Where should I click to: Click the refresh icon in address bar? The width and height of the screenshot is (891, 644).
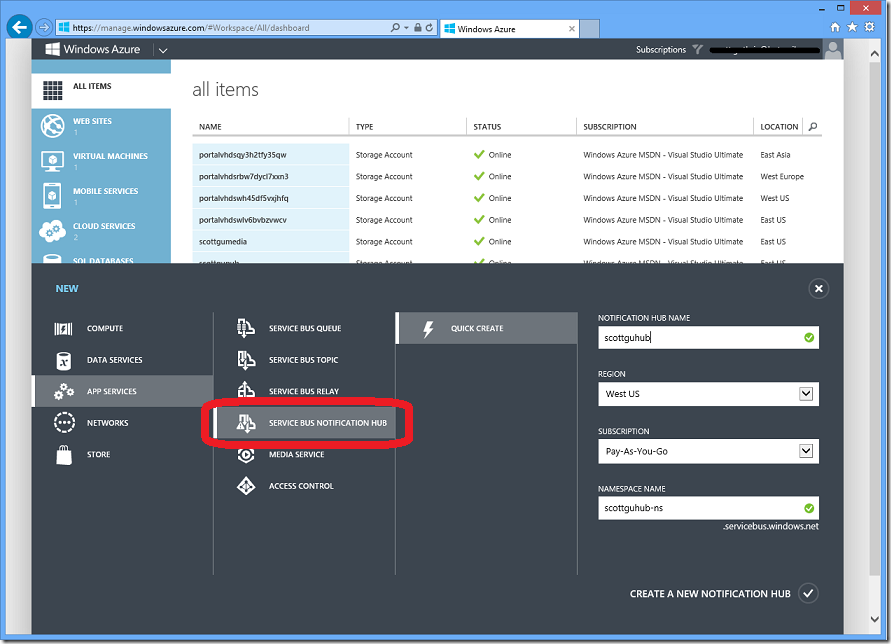(430, 27)
